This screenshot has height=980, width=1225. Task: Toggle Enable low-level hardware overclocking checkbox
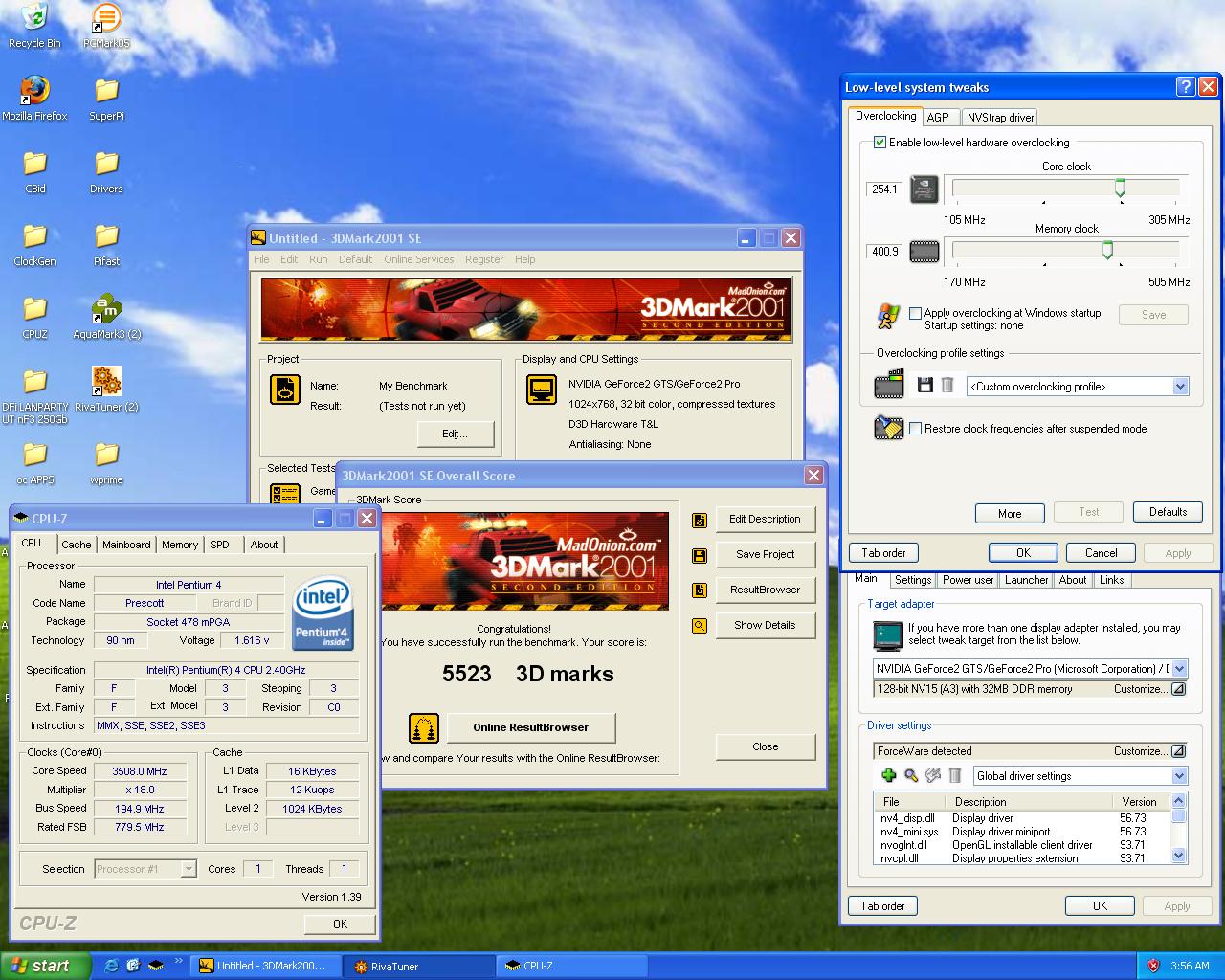(x=880, y=143)
